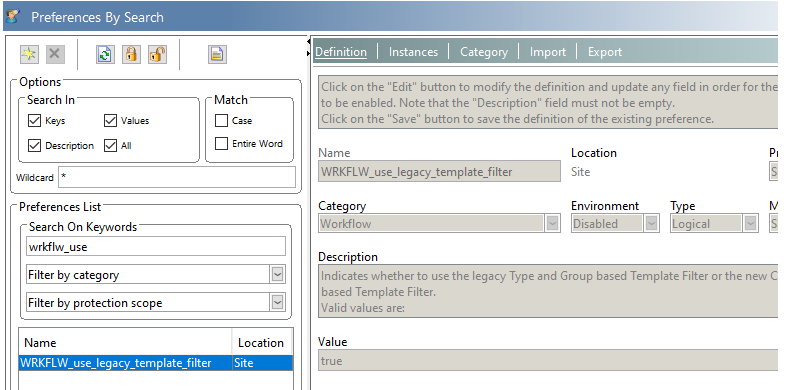Click the closed padlock lock icon

tap(132, 54)
